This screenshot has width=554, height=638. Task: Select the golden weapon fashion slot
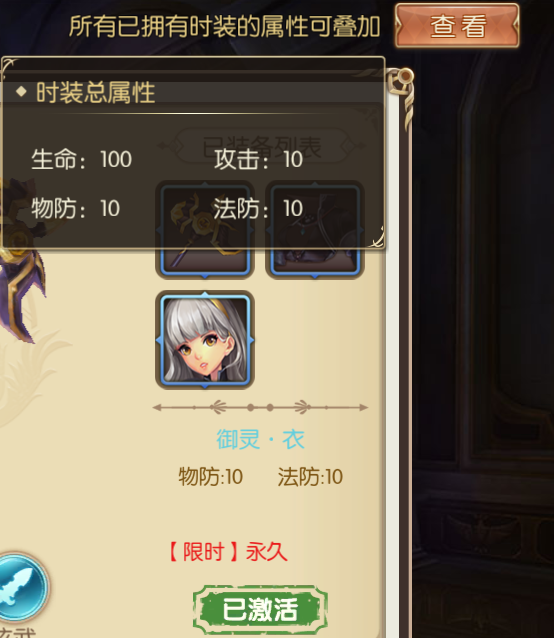tap(205, 230)
